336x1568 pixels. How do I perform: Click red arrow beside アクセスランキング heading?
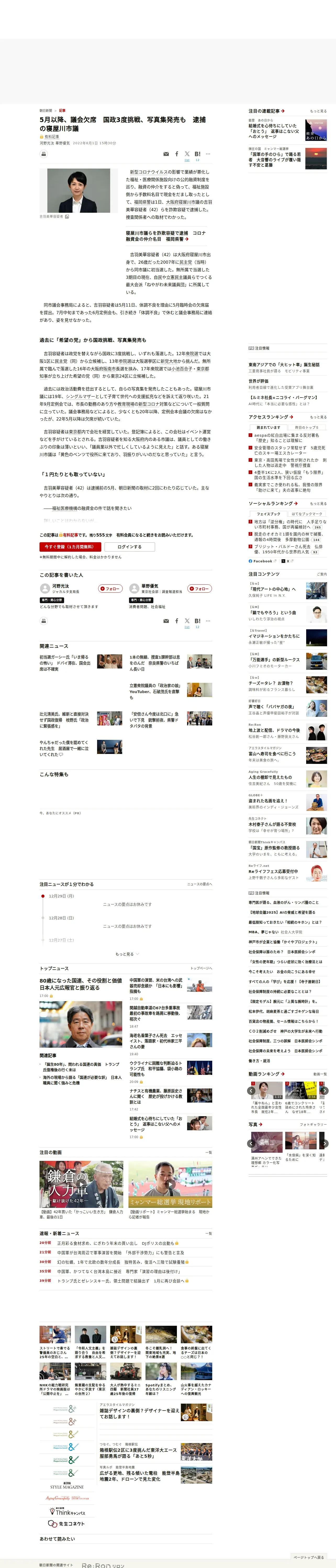pos(292,417)
